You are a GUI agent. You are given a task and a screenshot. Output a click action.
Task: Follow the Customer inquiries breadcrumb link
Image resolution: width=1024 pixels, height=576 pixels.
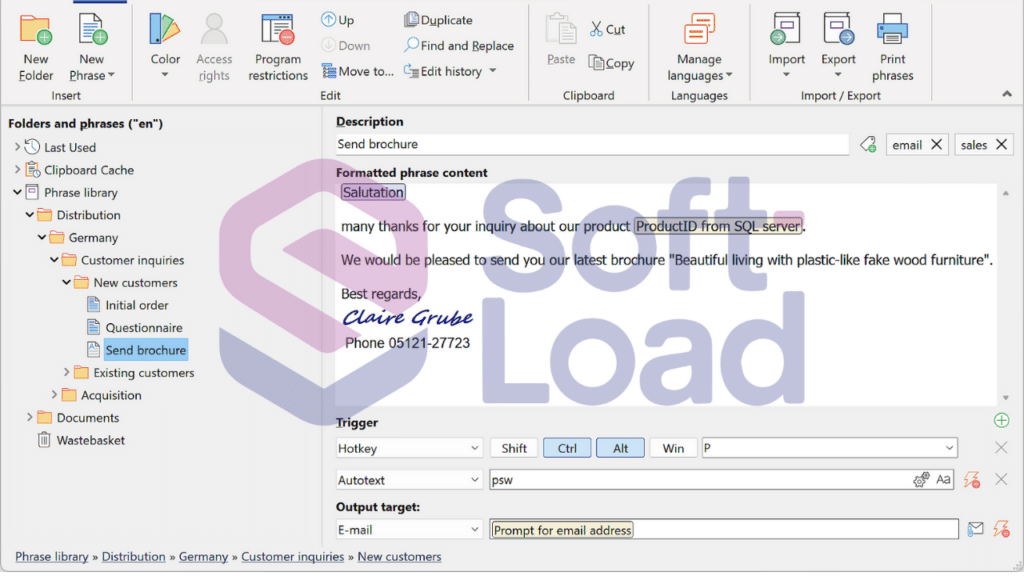pyautogui.click(x=293, y=556)
